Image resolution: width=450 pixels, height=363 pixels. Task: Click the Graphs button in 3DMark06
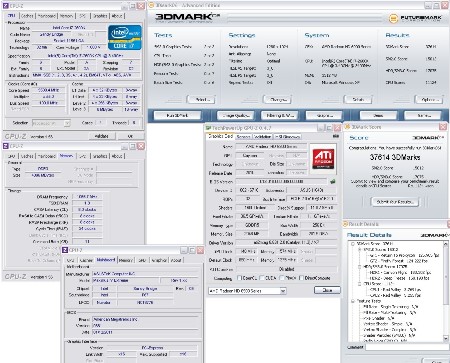coord(324,116)
